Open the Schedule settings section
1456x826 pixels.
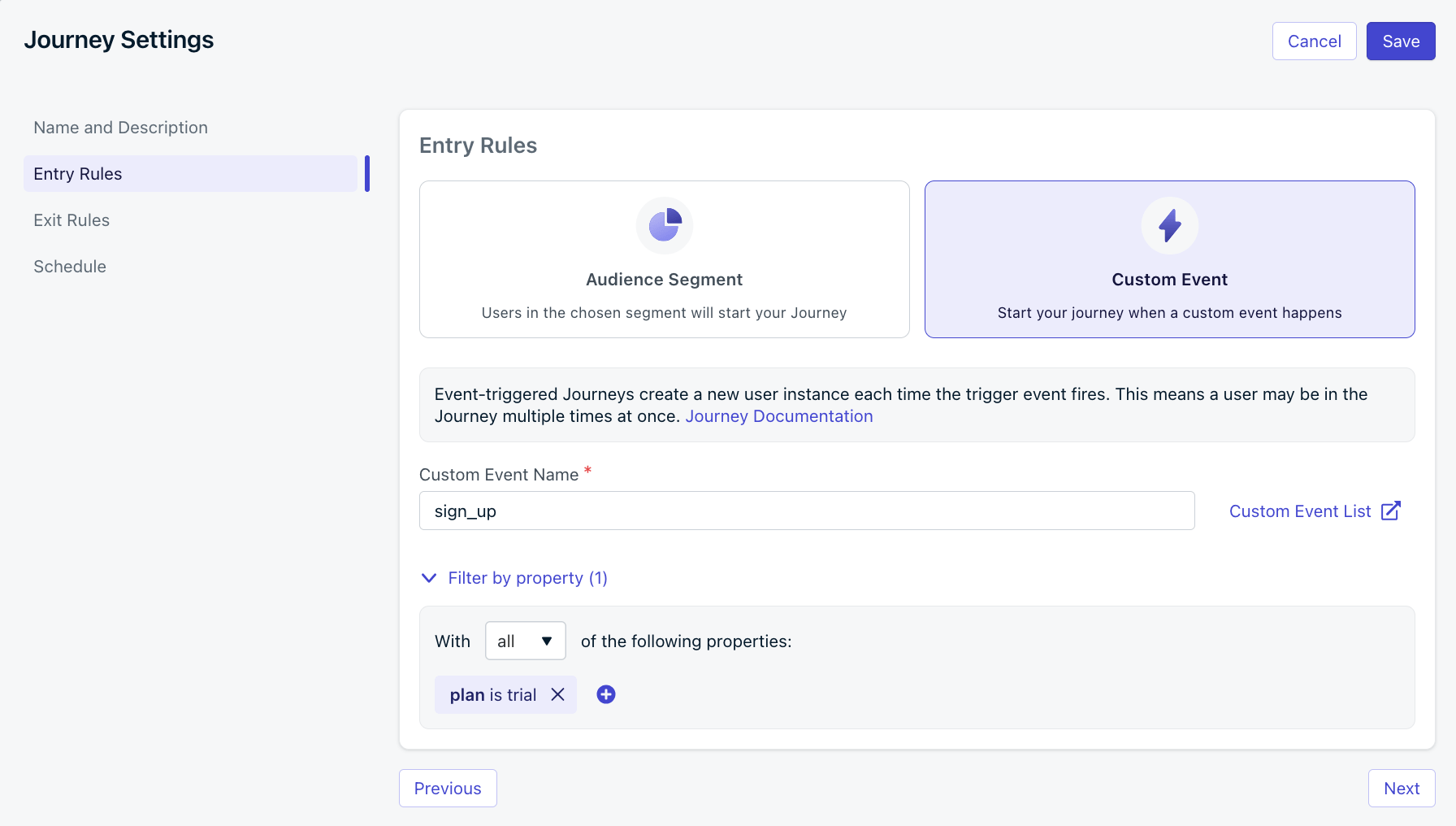(70, 266)
